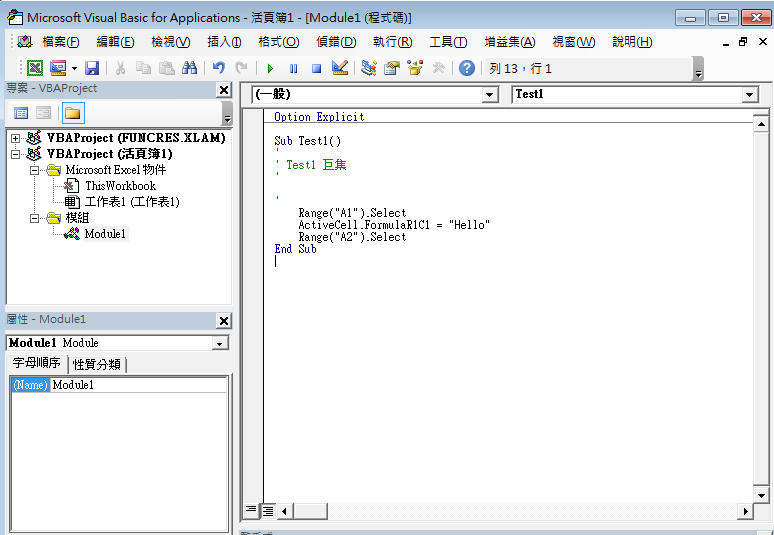Collapse the 模組 folder in the tree
This screenshot has height=535, width=774.
(34, 218)
